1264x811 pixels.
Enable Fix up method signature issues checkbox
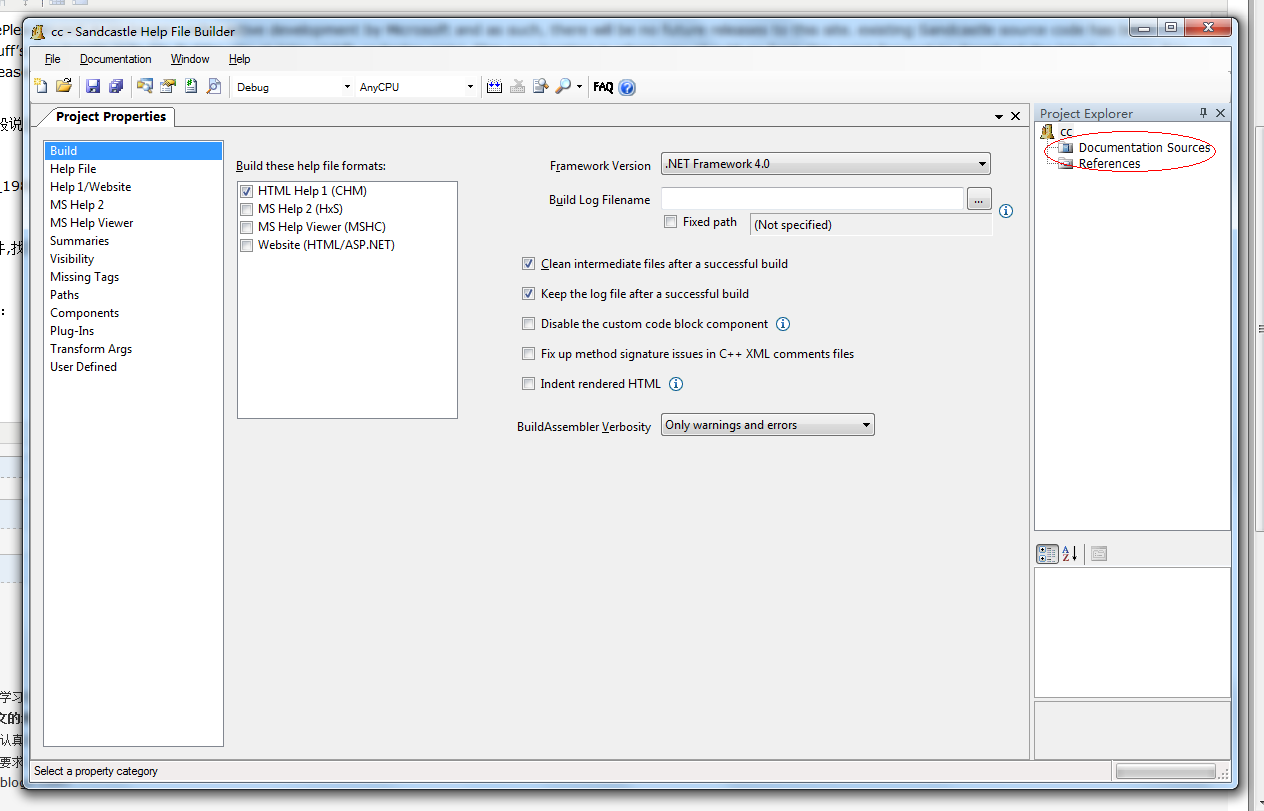[528, 354]
